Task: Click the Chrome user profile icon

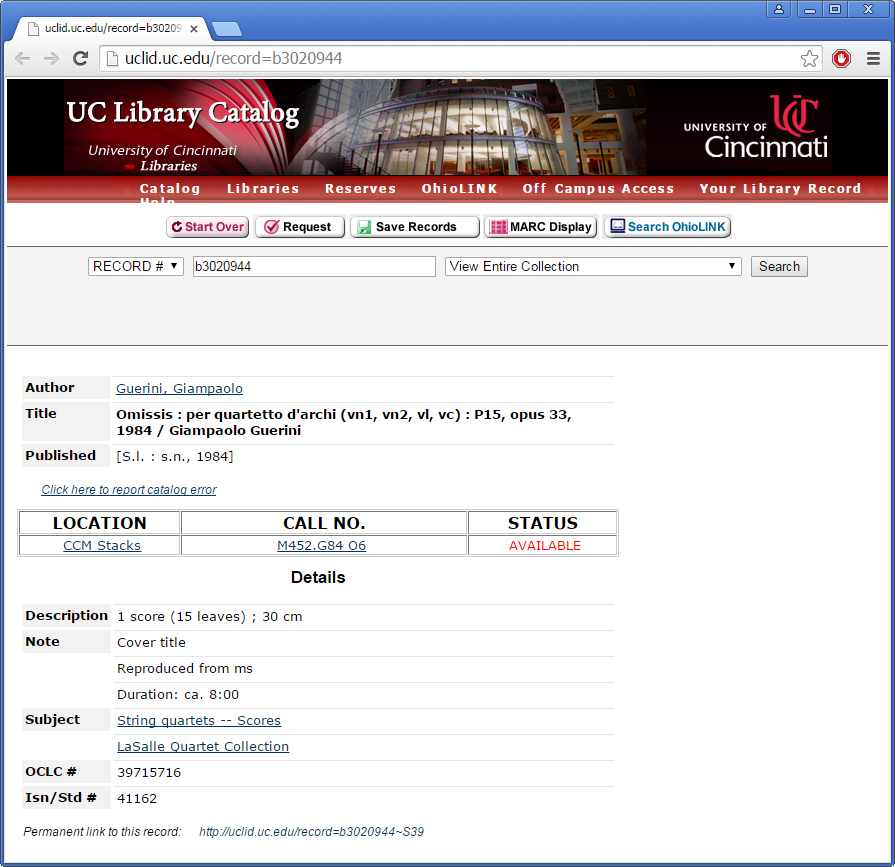Action: click(x=779, y=9)
